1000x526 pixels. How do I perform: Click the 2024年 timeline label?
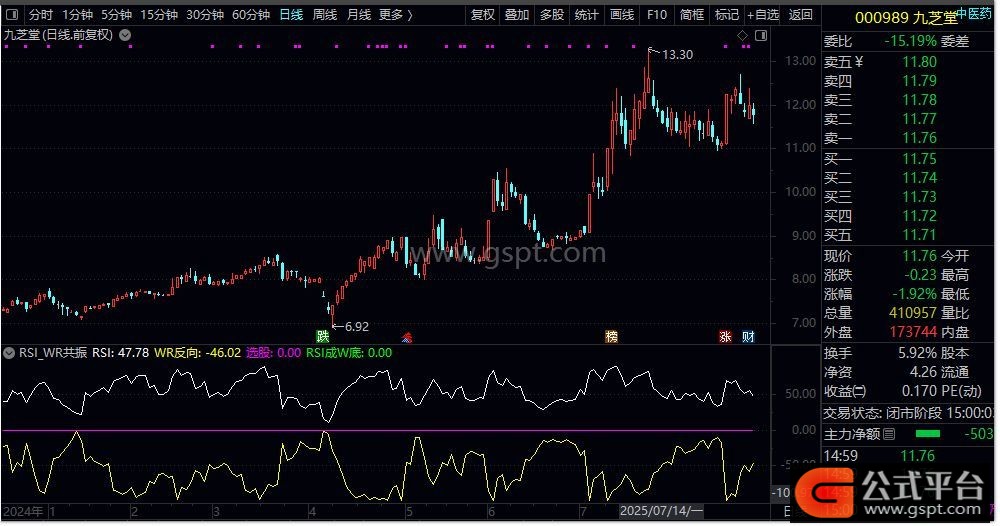click(x=24, y=511)
